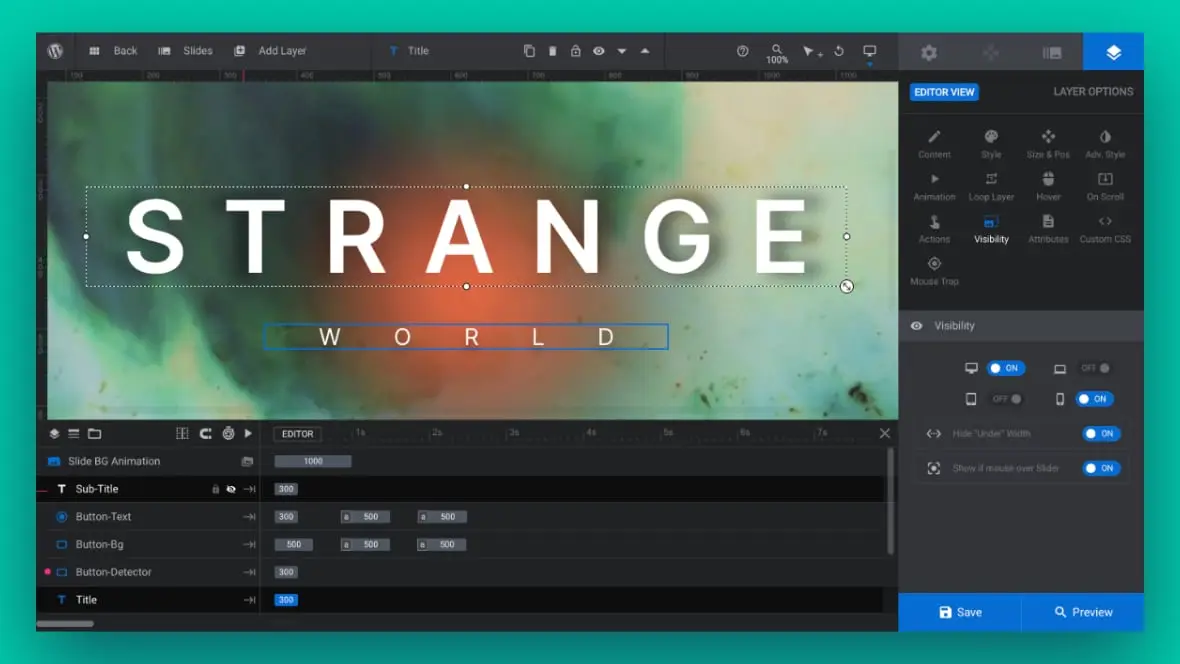Open the Mouse Trap options
The height and width of the screenshot is (664, 1180).
point(934,270)
